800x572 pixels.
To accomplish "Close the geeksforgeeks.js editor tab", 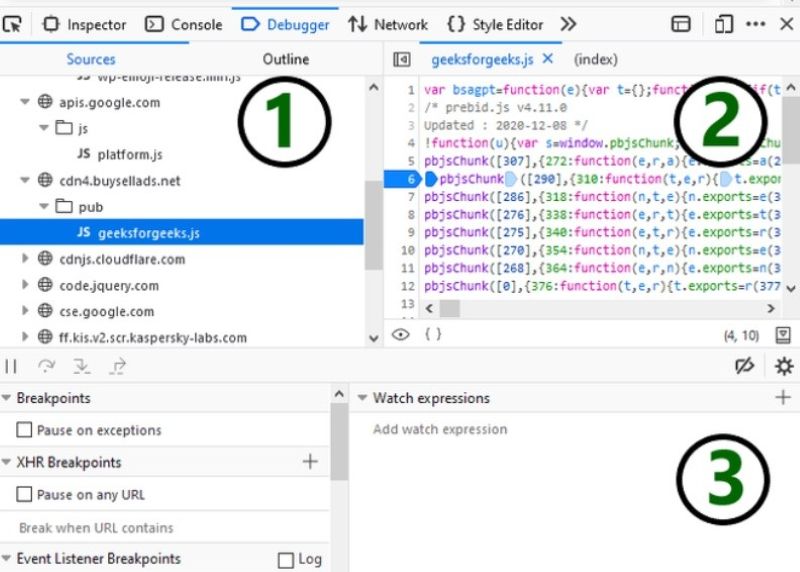I will click(547, 59).
